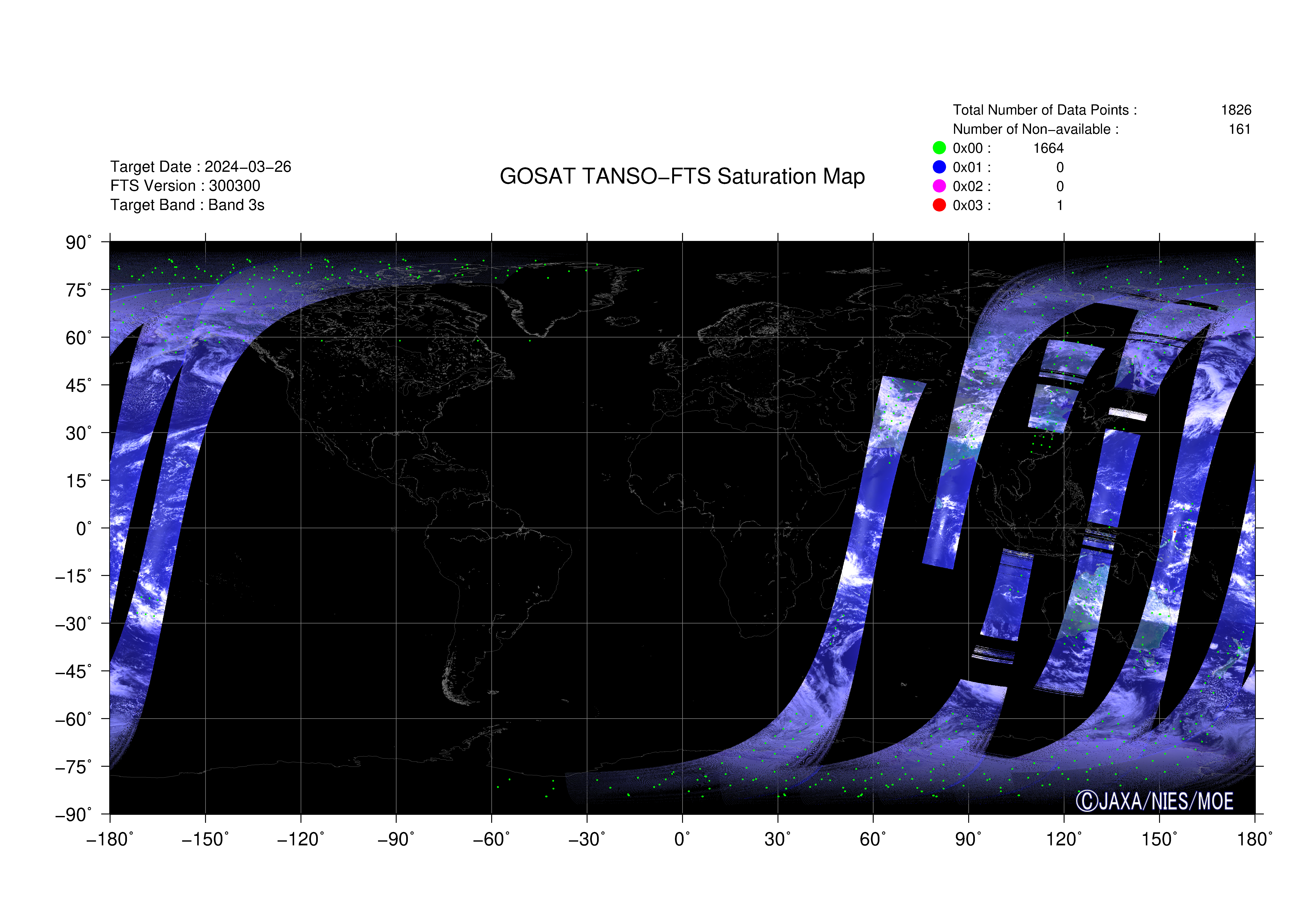Click the 30° latitude axis label
Viewport: 1308px width, 924px height.
[79, 433]
